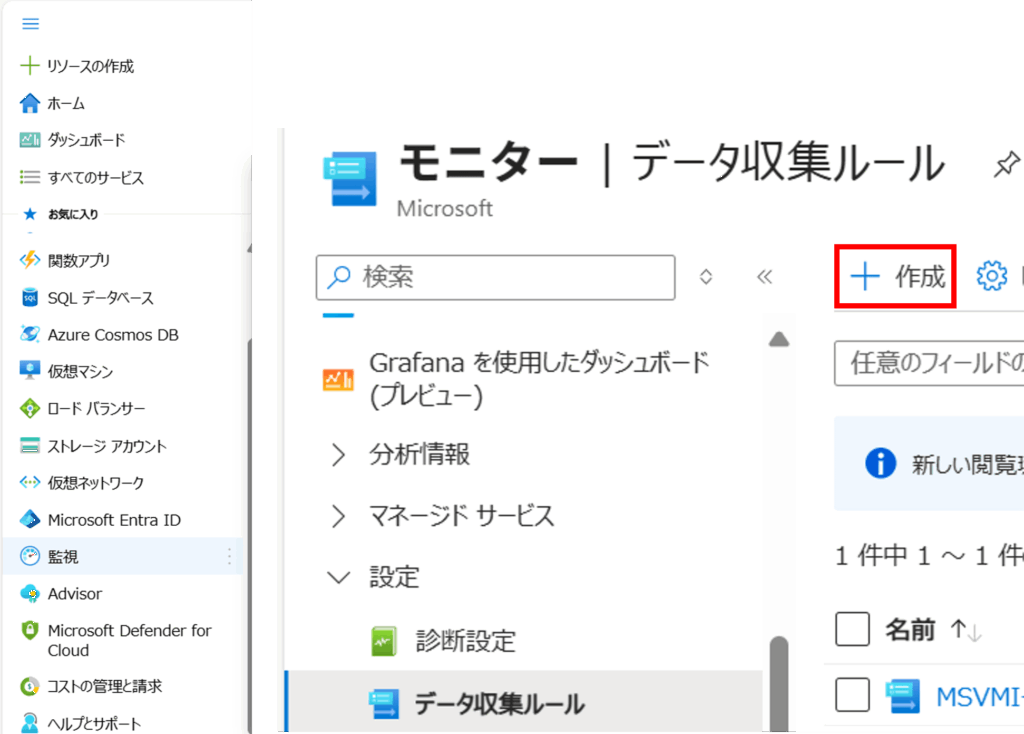Click the pin icon beside the page title
The height and width of the screenshot is (734, 1024).
pyautogui.click(x=1006, y=165)
